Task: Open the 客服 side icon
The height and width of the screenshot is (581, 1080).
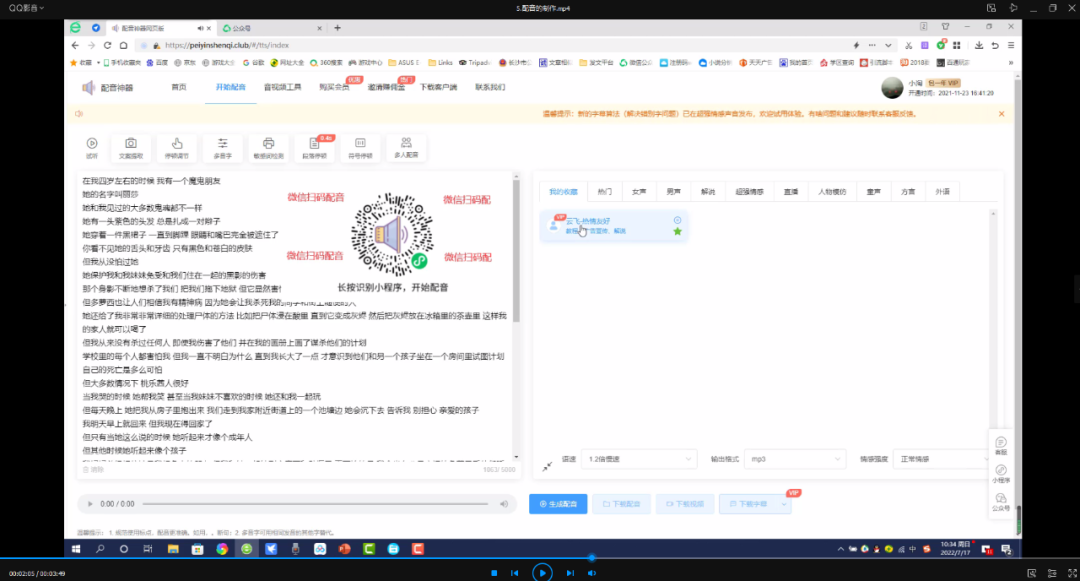Action: [x=1001, y=445]
